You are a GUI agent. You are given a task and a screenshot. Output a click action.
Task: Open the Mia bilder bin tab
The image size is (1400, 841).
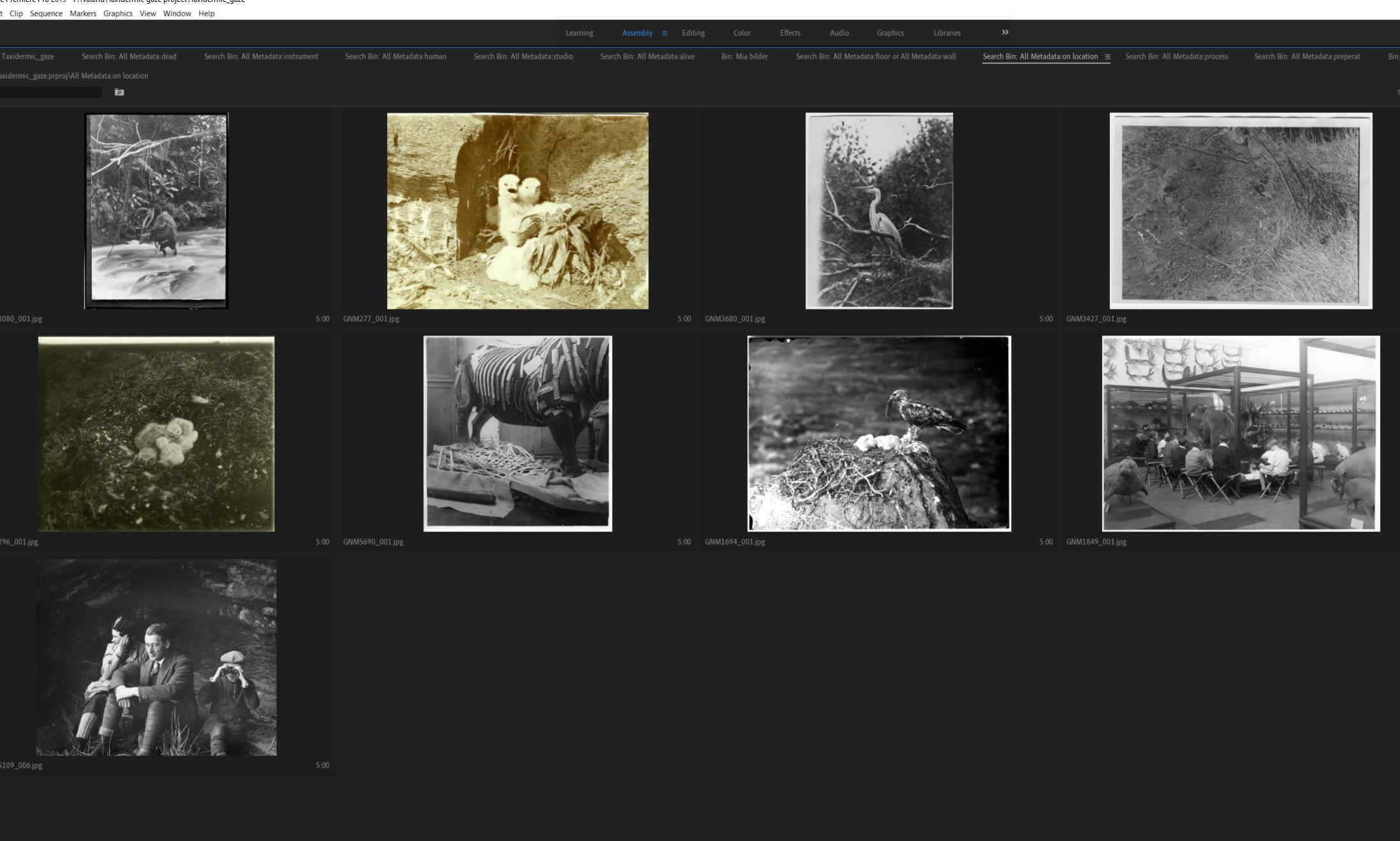[x=745, y=57]
